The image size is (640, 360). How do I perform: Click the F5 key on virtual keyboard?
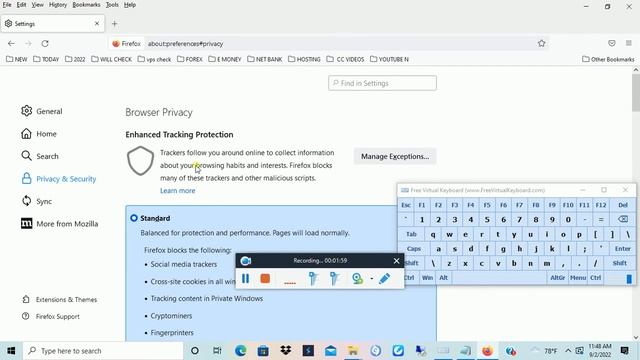click(x=487, y=205)
